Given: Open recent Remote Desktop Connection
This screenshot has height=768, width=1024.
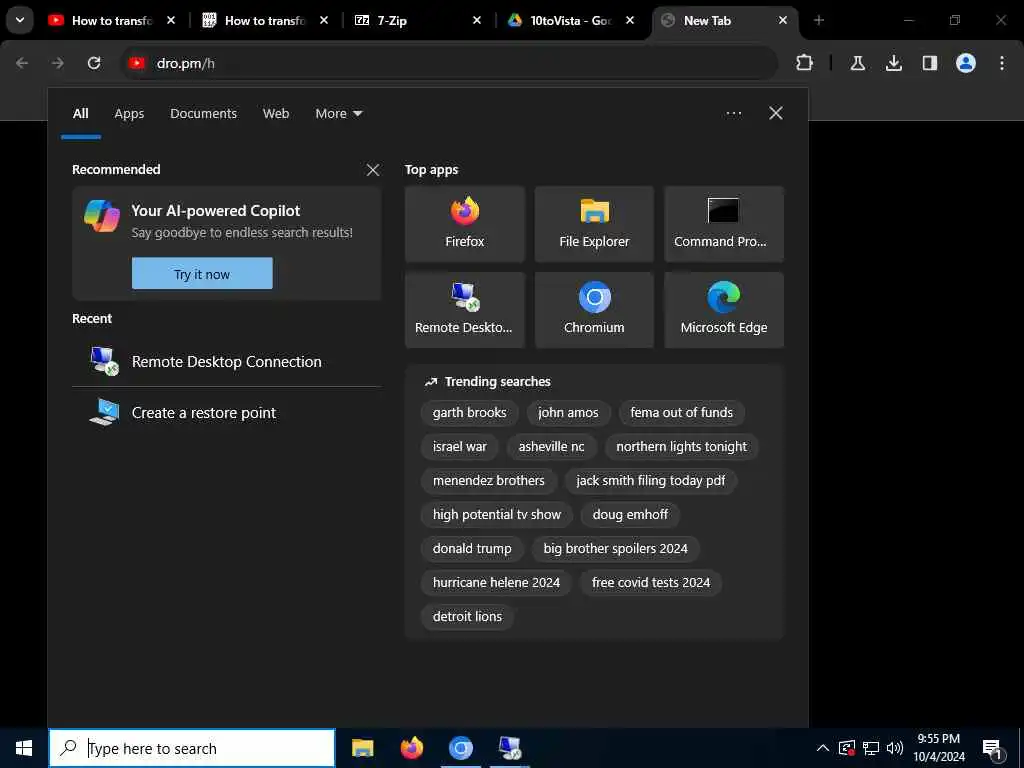Looking at the screenshot, I should [x=227, y=361].
